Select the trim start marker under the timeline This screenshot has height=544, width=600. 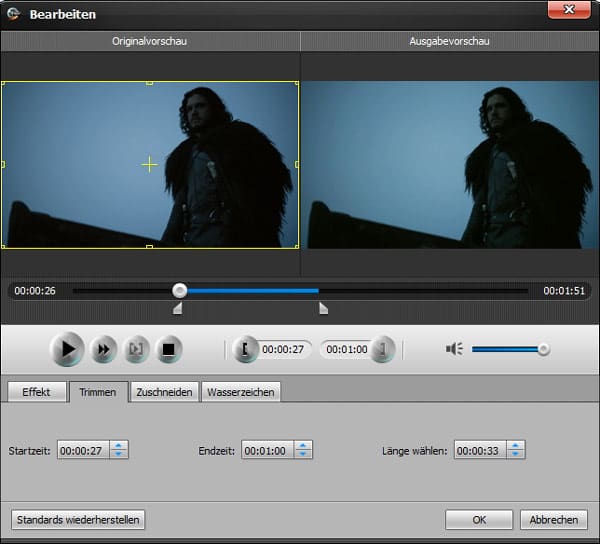pyautogui.click(x=178, y=308)
